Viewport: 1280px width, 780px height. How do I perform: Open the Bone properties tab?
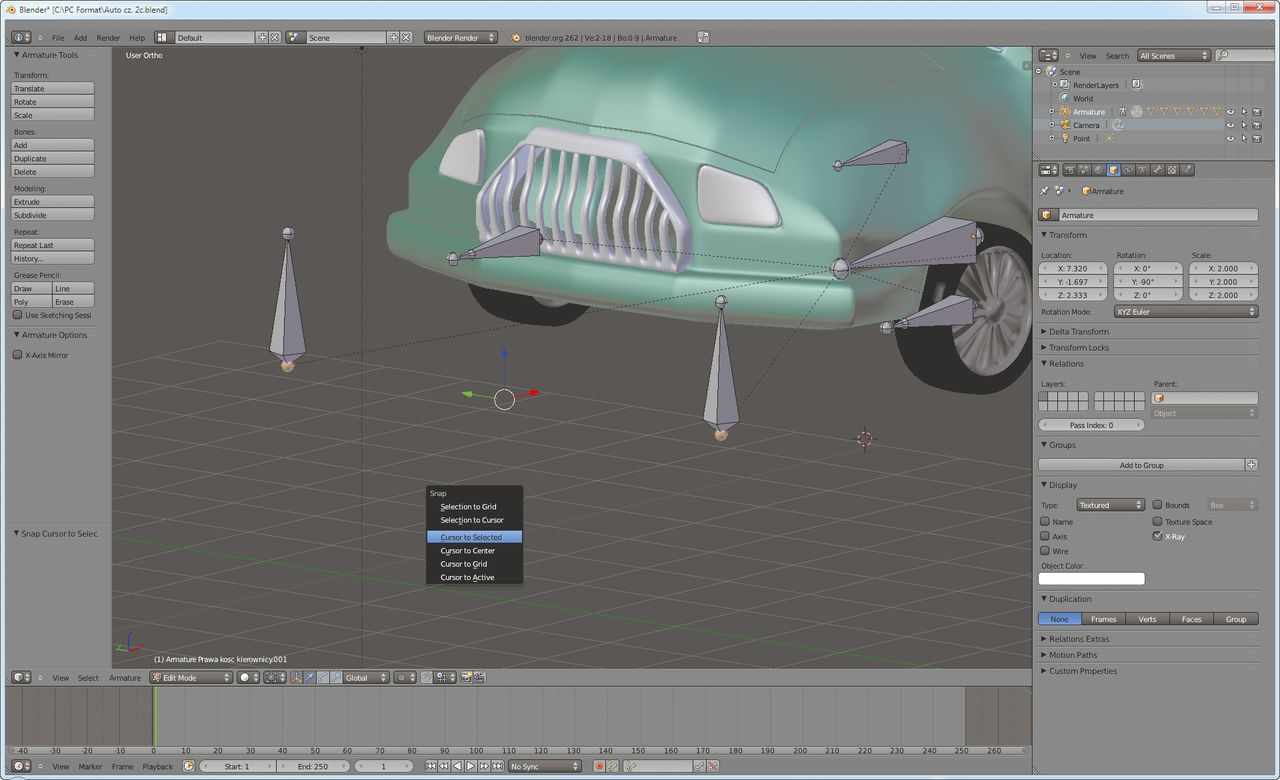click(1157, 170)
